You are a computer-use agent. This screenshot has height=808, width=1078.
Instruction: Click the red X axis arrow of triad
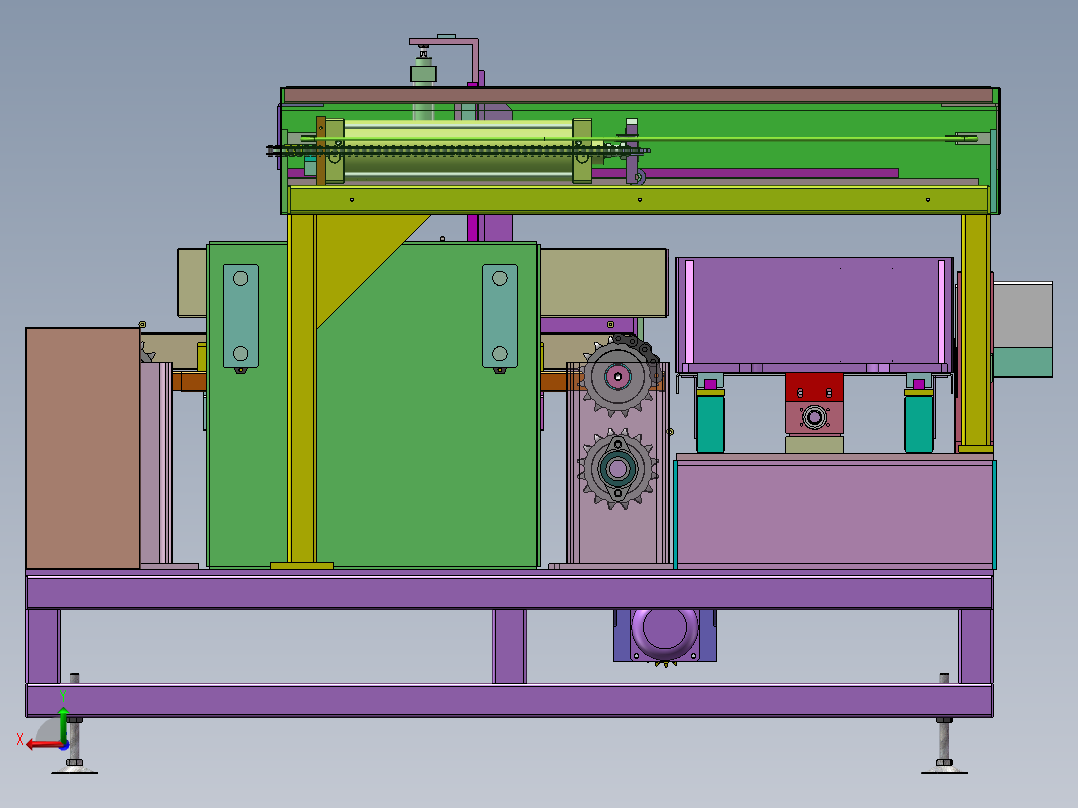click(43, 744)
